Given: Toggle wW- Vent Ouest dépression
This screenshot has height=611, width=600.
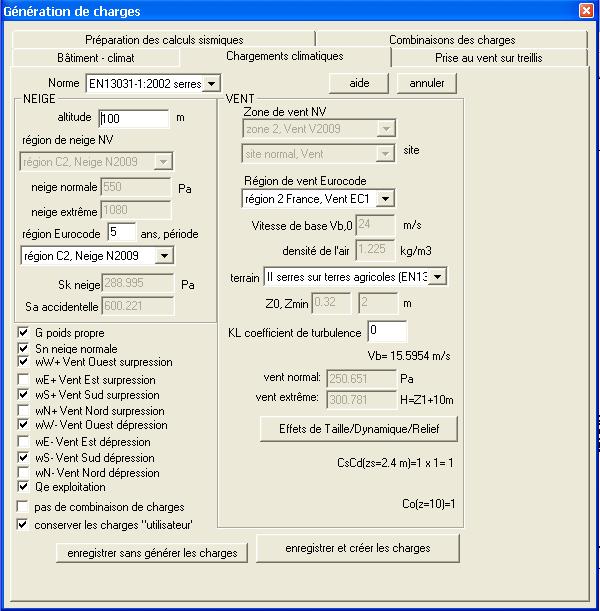Looking at the screenshot, I should (x=23, y=425).
